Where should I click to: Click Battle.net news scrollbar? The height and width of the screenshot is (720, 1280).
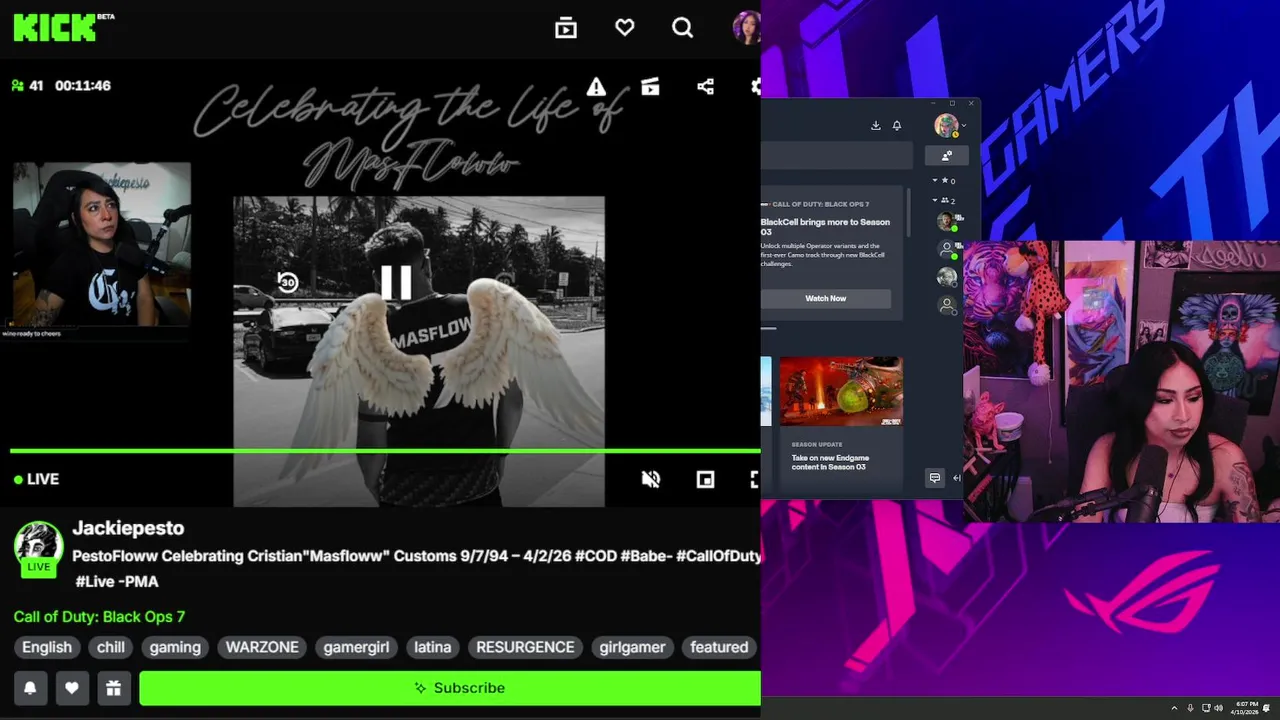908,212
